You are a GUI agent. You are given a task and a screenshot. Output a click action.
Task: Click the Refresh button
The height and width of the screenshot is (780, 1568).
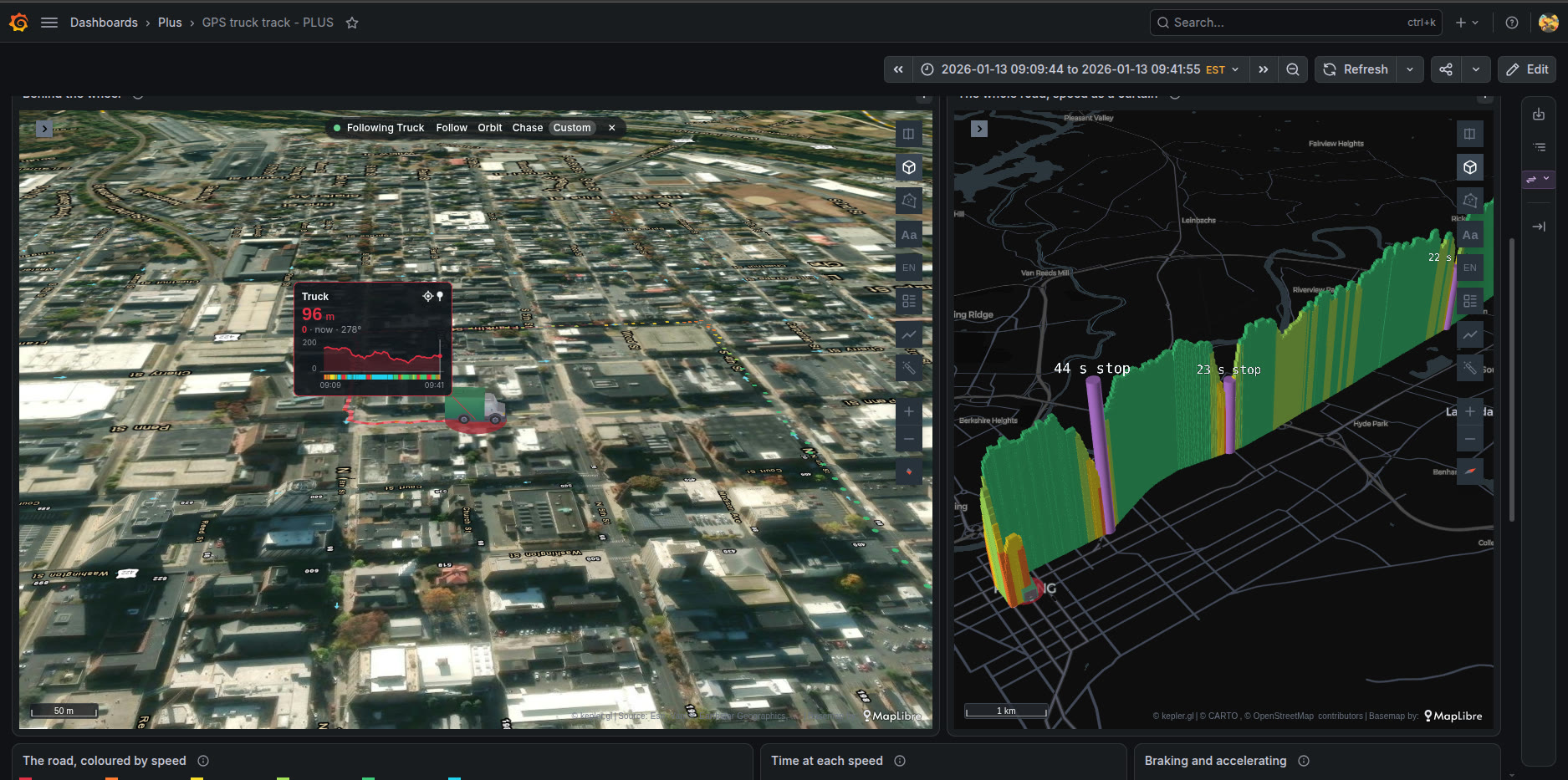point(1356,69)
